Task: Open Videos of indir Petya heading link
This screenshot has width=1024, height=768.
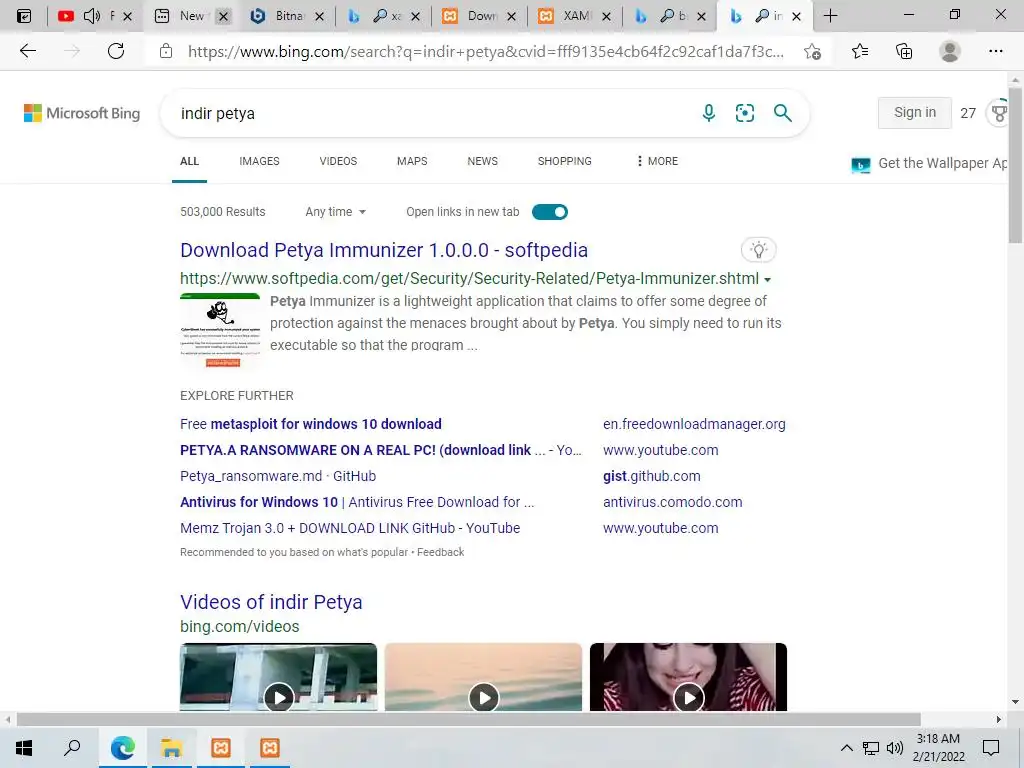Action: click(271, 602)
